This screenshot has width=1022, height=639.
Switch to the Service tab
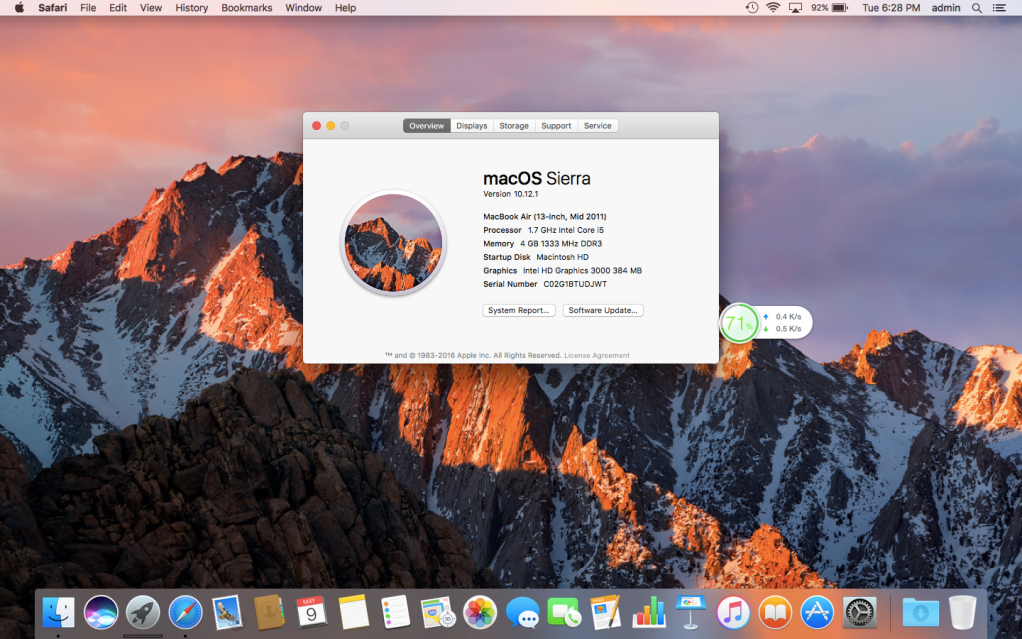(598, 126)
